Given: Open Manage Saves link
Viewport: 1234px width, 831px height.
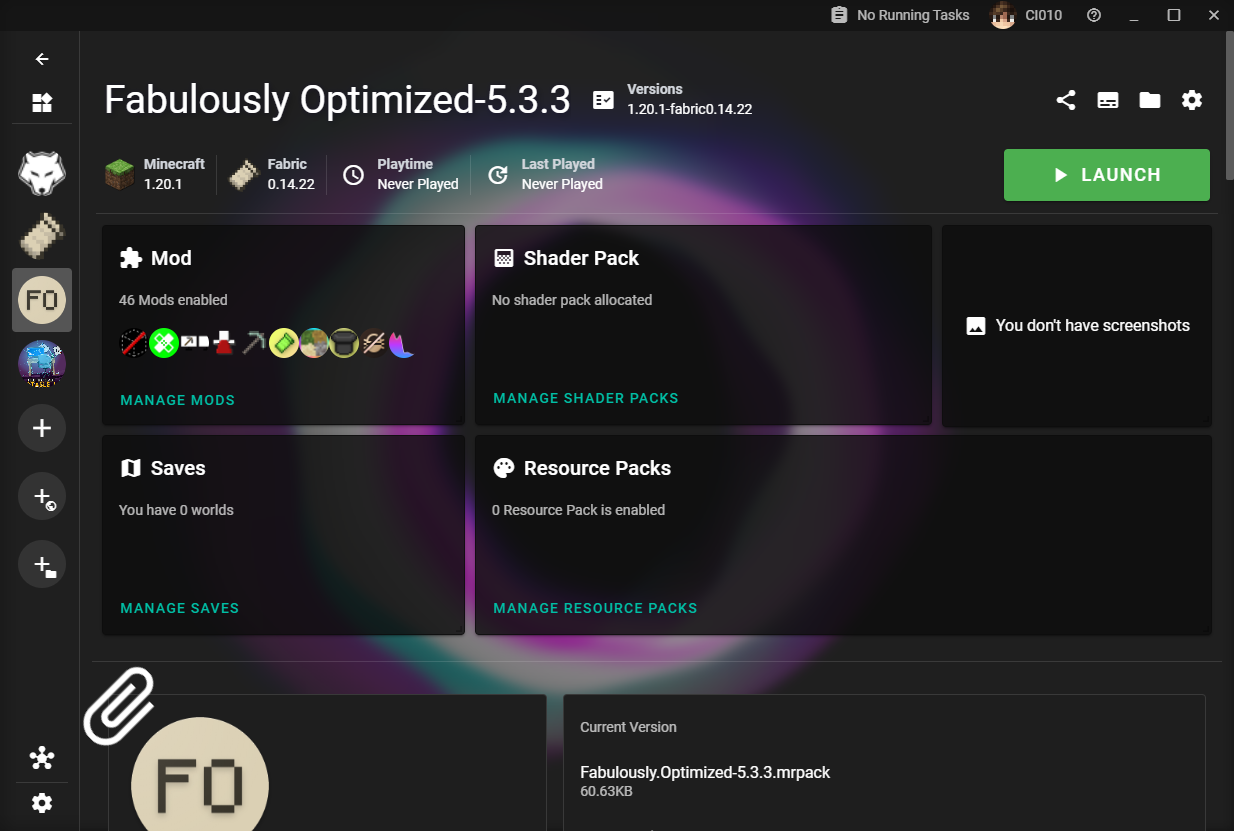Looking at the screenshot, I should [180, 608].
